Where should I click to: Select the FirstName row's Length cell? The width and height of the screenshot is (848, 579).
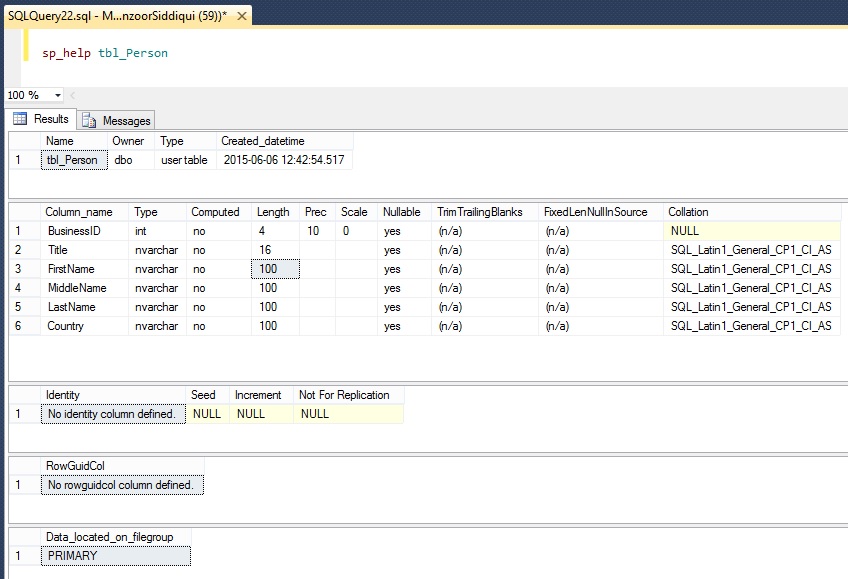[x=275, y=269]
